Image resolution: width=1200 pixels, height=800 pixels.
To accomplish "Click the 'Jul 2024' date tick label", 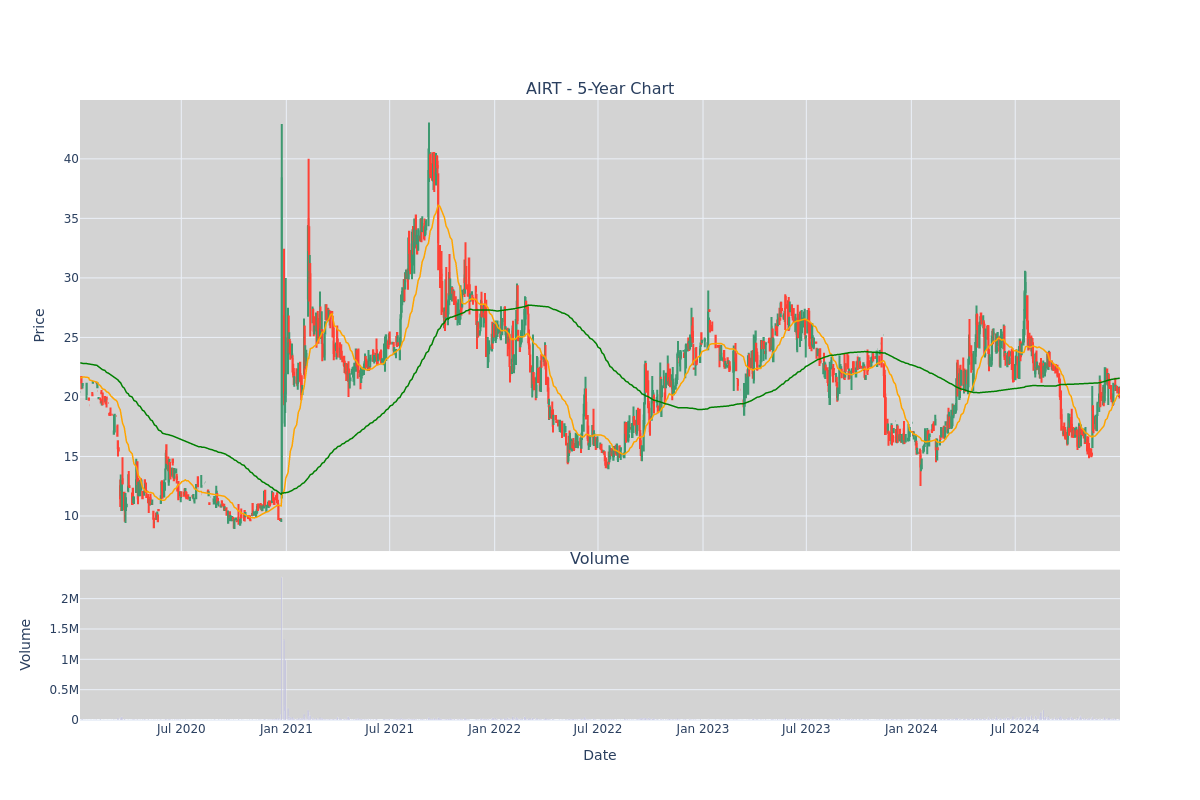I will 1015,729.
